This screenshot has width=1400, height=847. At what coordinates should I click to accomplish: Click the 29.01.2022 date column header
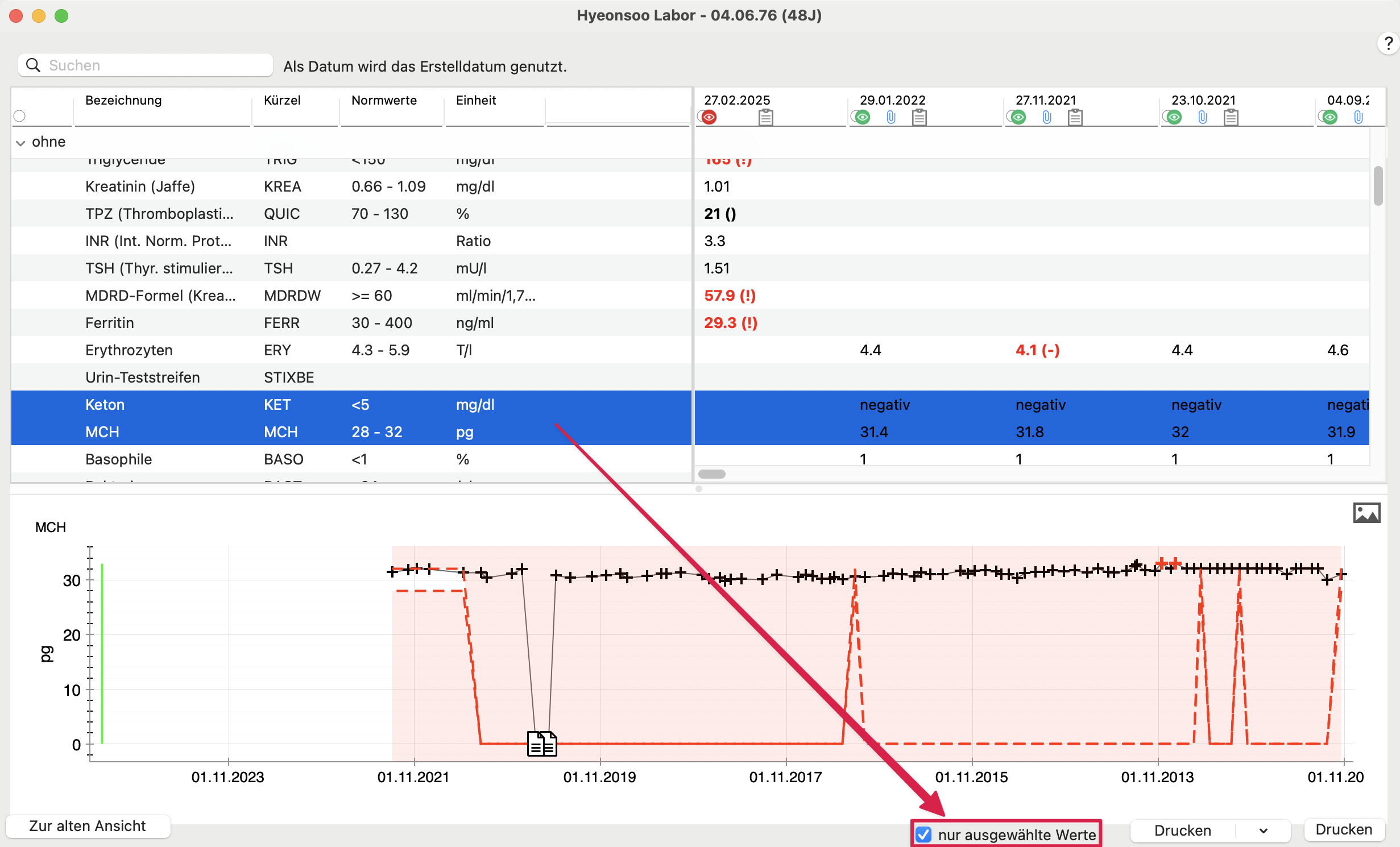[893, 100]
